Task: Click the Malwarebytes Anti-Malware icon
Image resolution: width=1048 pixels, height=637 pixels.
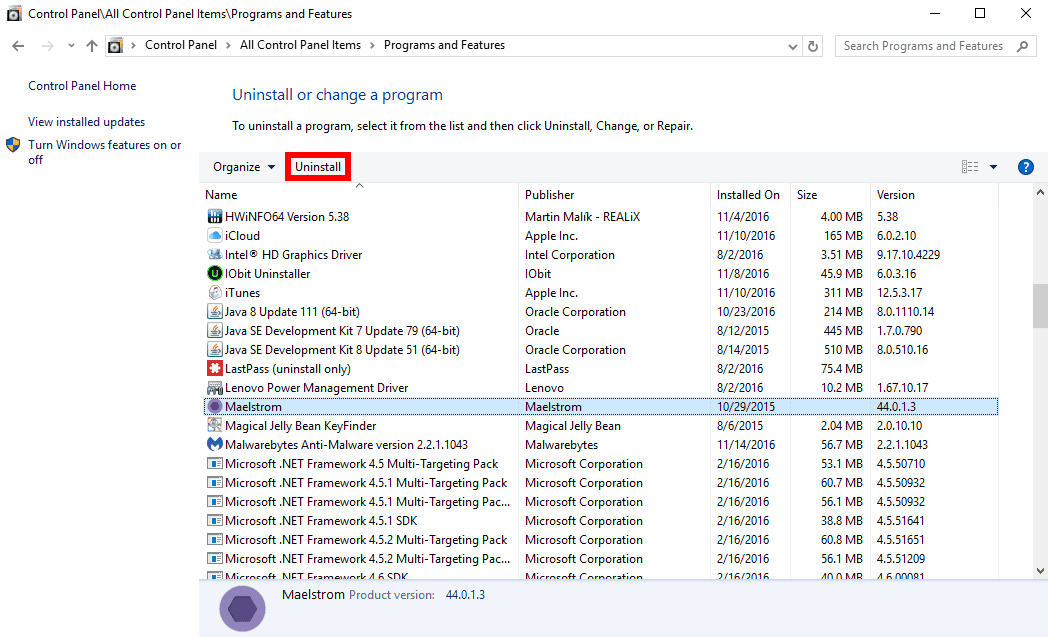Action: (x=215, y=444)
